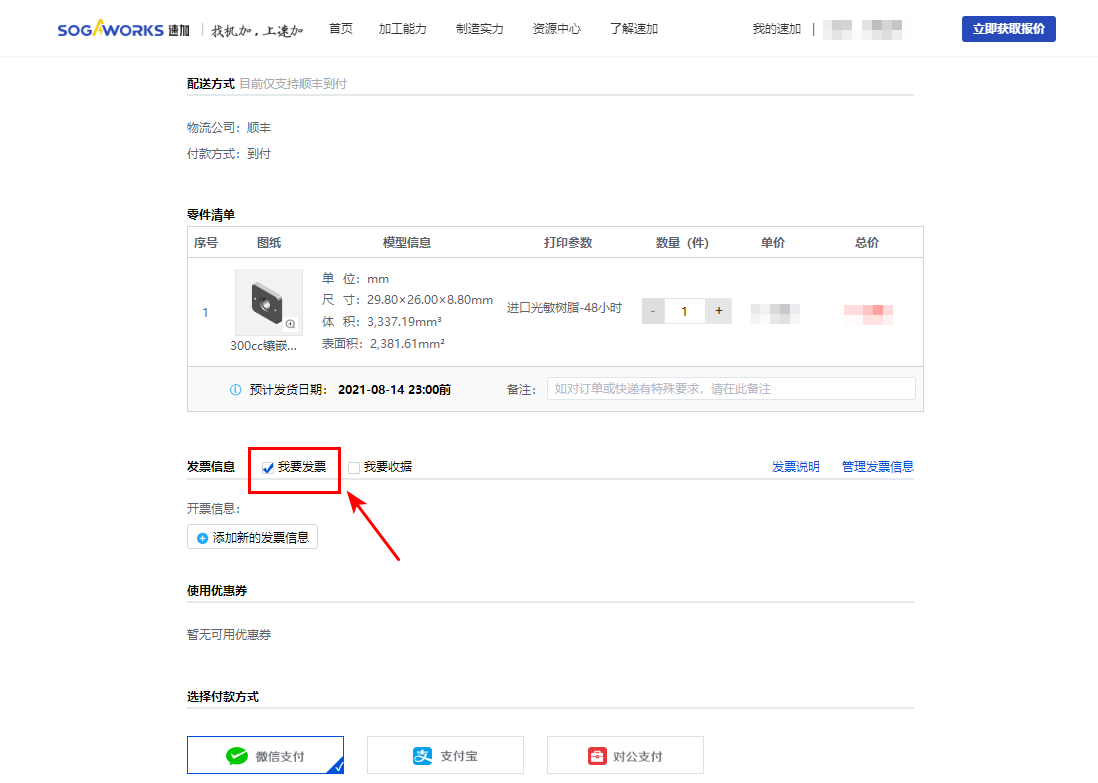Click the order remarks input field

730,389
